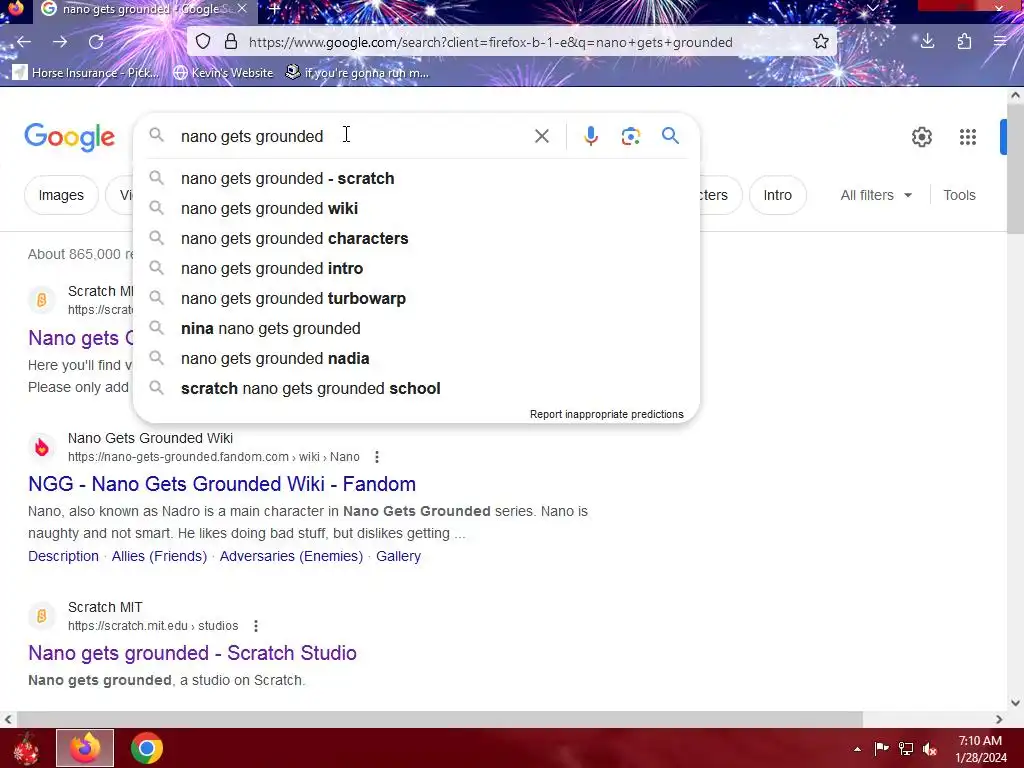The width and height of the screenshot is (1024, 768).
Task: Go to the Google logo homepage
Action: coord(69,137)
